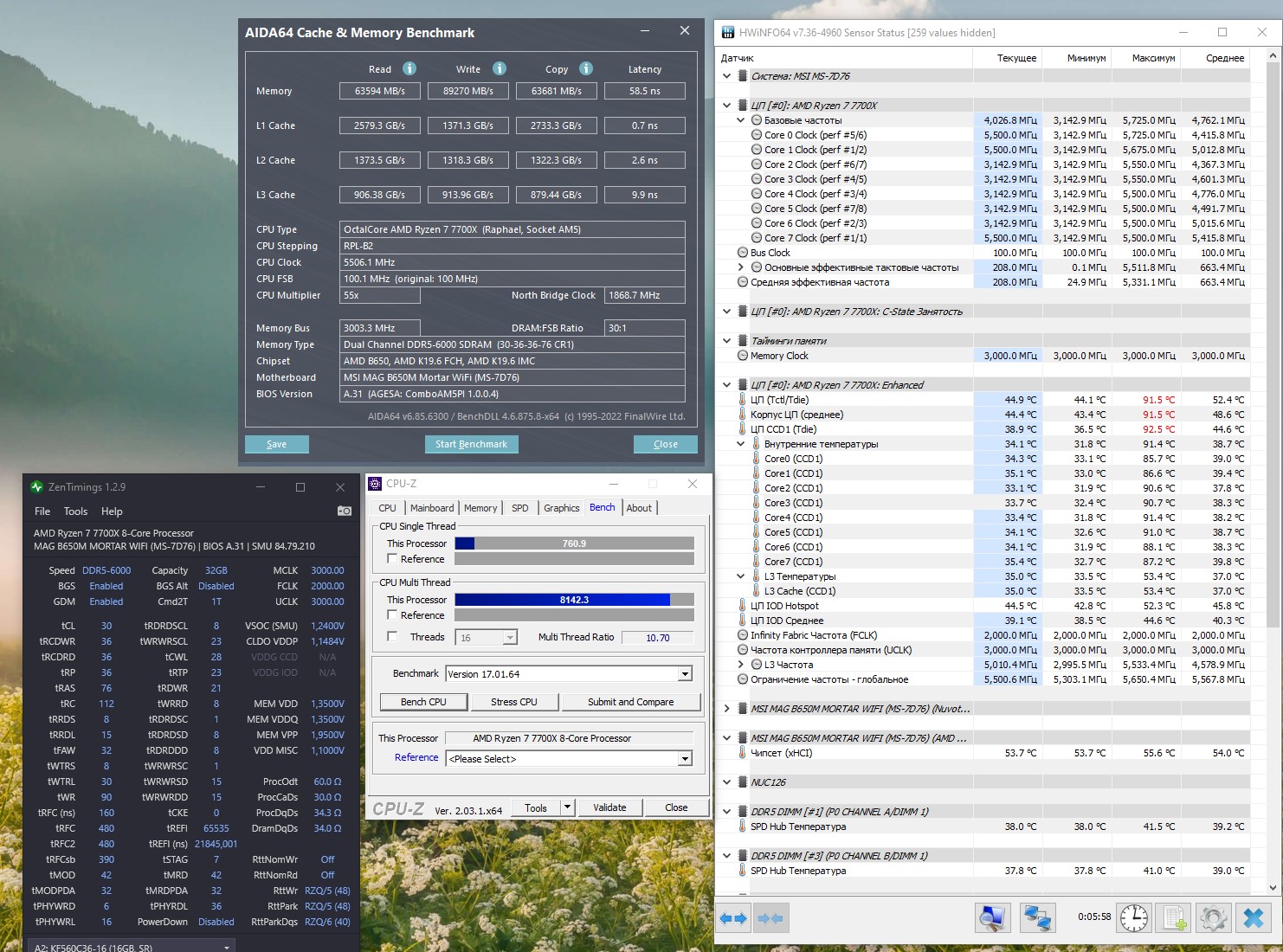Click the info icon next to Read
1283x952 pixels.
tap(409, 68)
